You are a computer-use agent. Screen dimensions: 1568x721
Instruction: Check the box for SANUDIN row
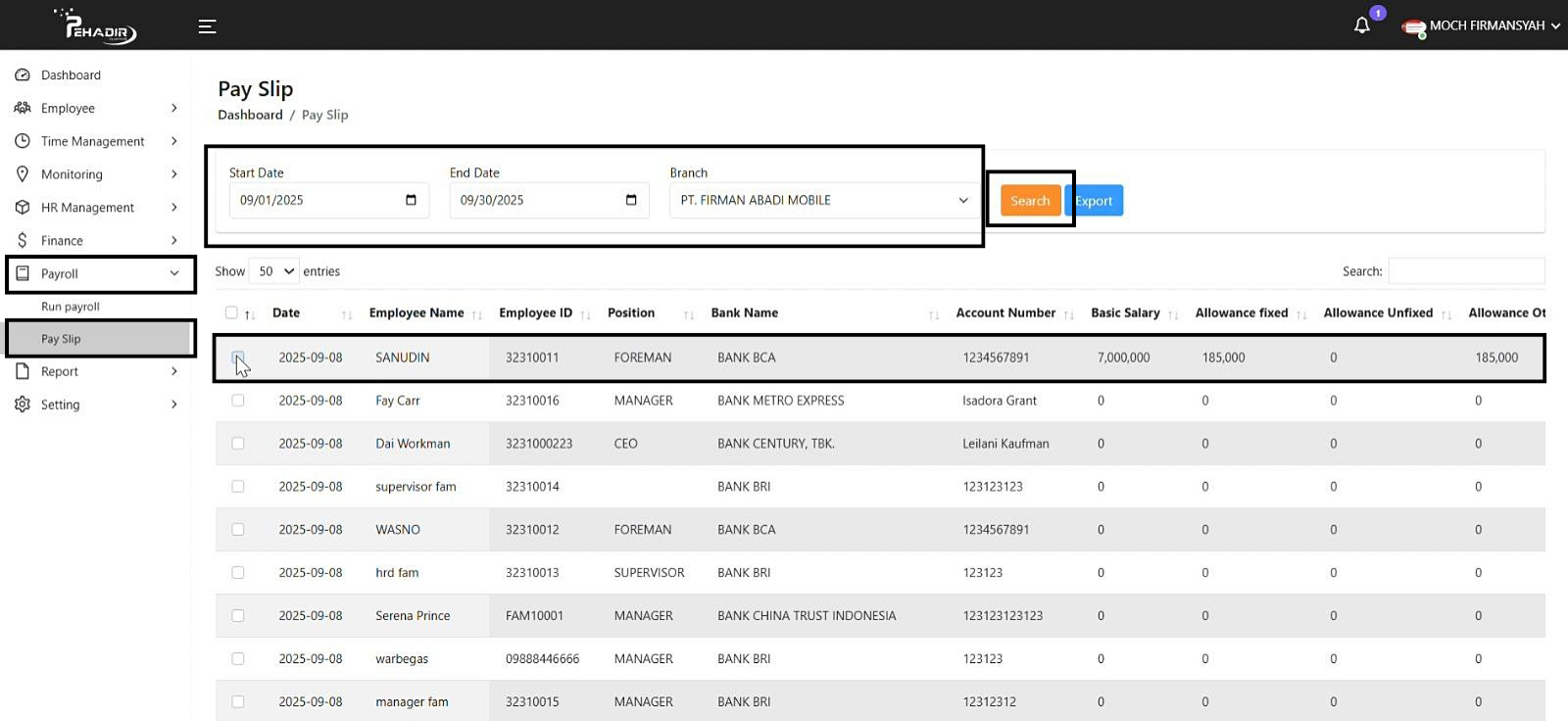click(238, 358)
